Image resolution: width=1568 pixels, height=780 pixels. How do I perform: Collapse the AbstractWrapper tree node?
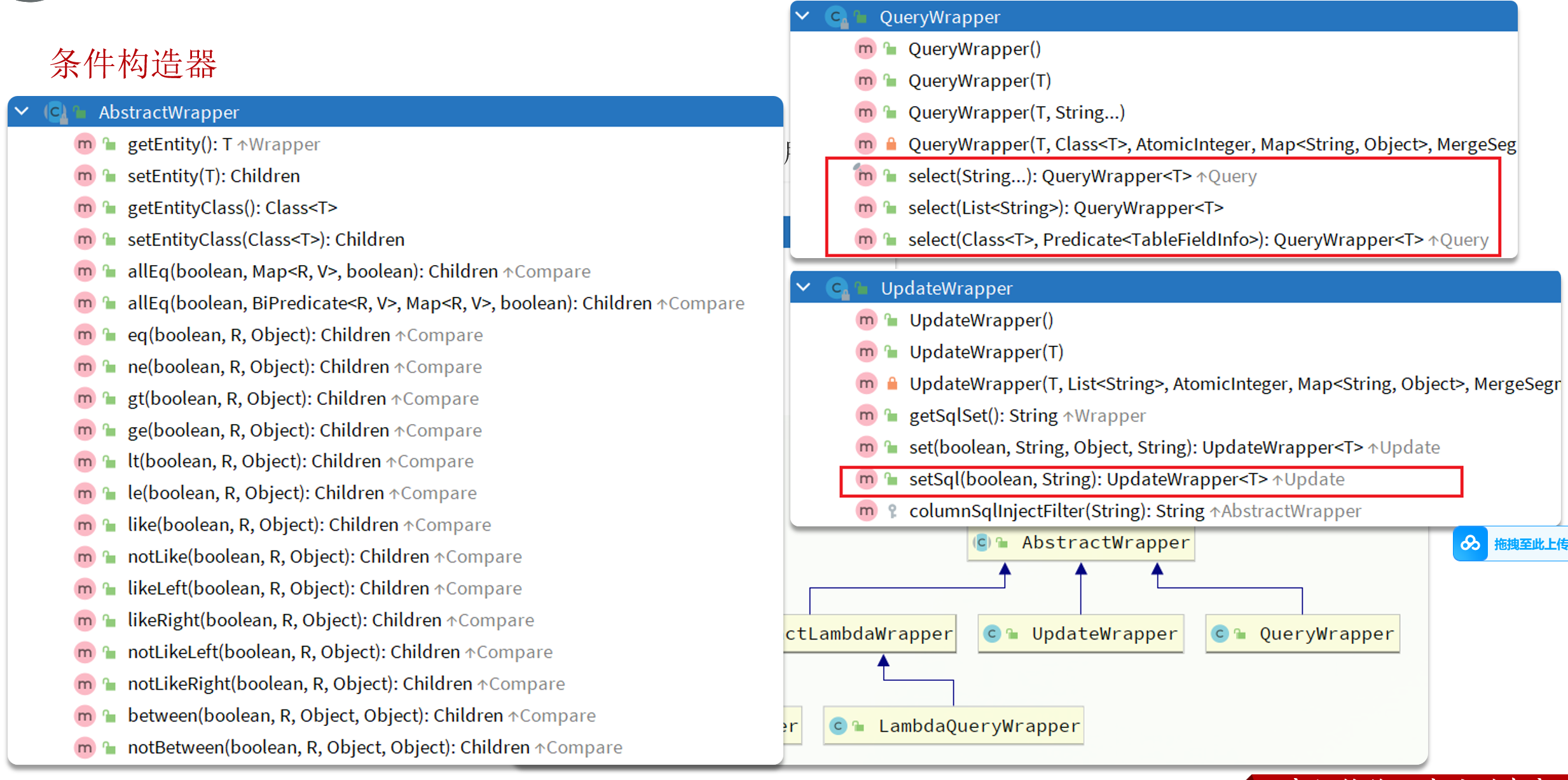22,111
